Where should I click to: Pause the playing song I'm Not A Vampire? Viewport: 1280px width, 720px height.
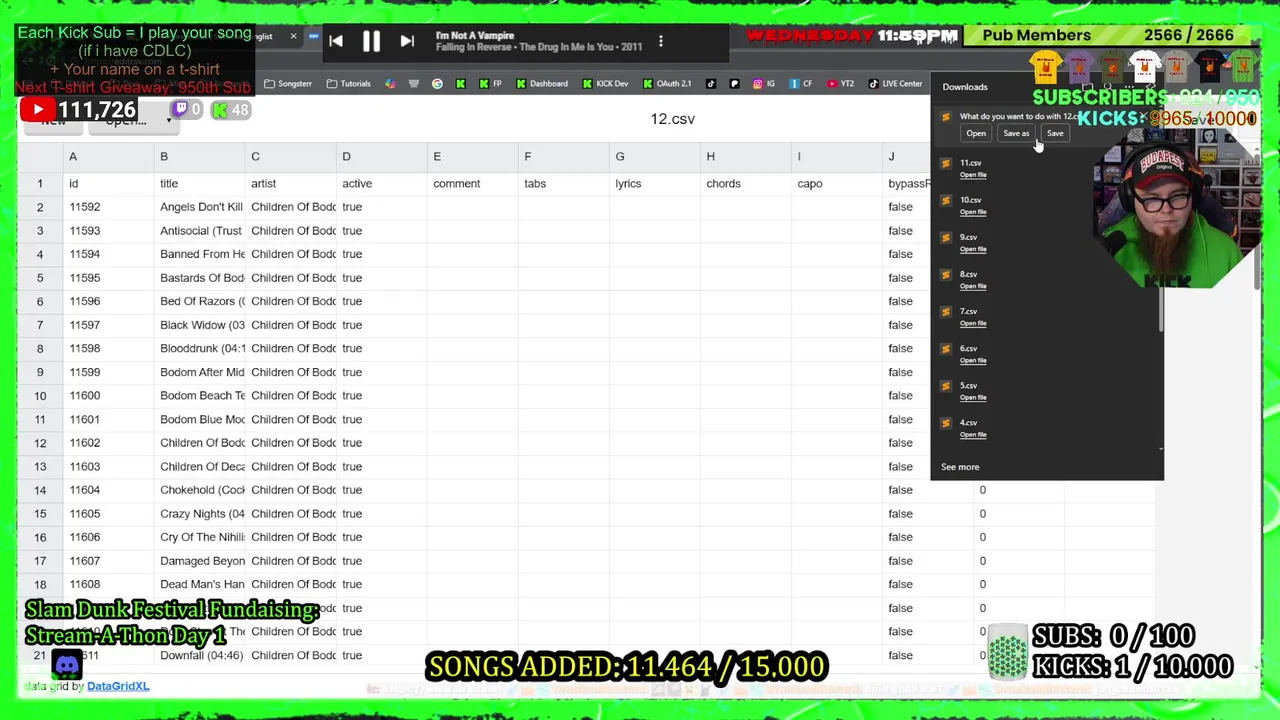coord(371,41)
